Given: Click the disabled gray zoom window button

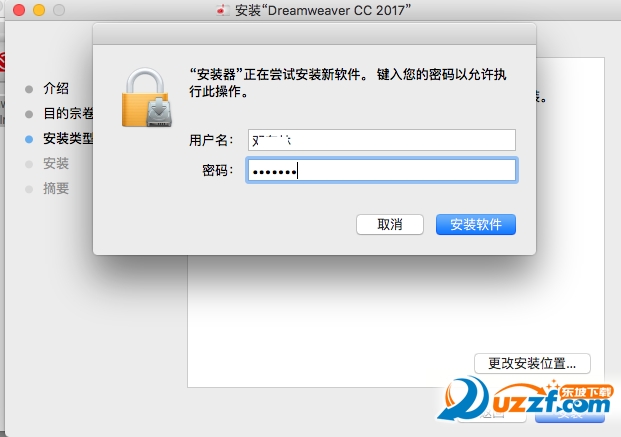Looking at the screenshot, I should click(x=59, y=10).
